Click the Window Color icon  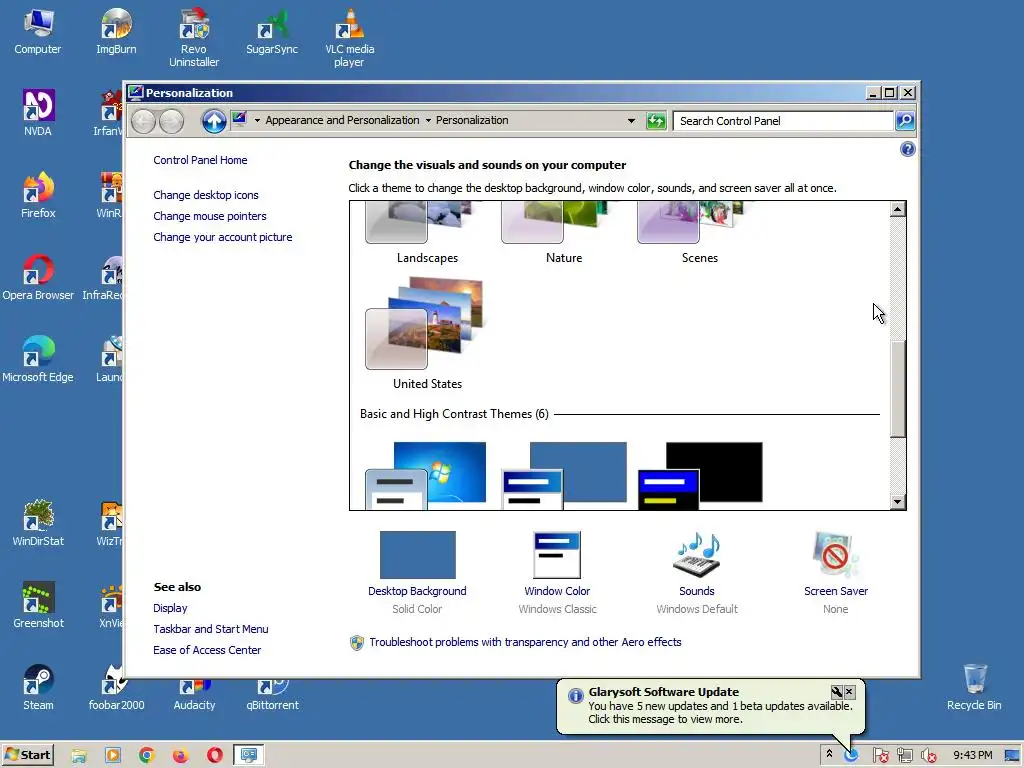[557, 555]
